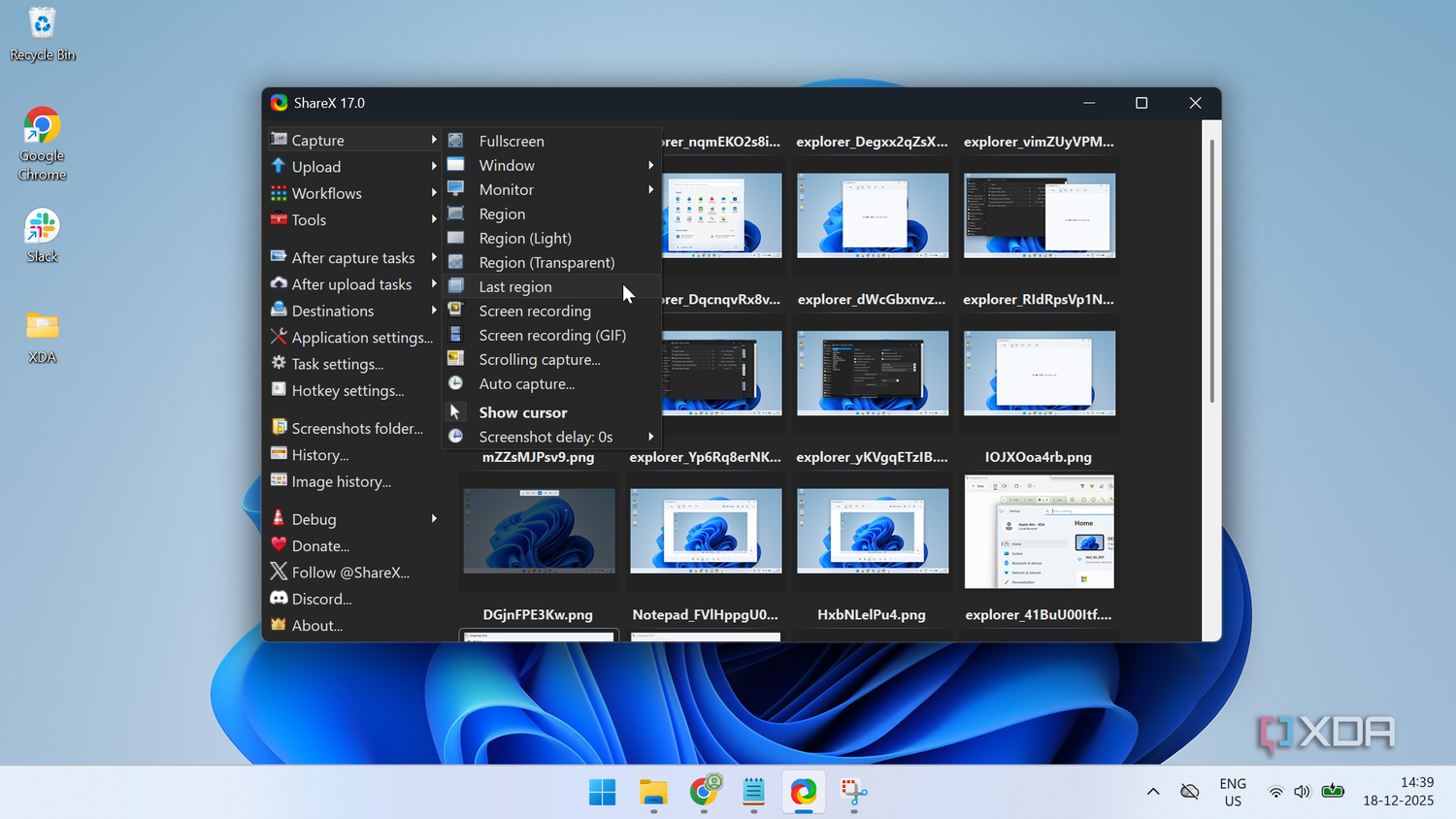Click the Follow @ShareX X logo icon
Image resolution: width=1456 pixels, height=819 pixels.
[x=279, y=572]
